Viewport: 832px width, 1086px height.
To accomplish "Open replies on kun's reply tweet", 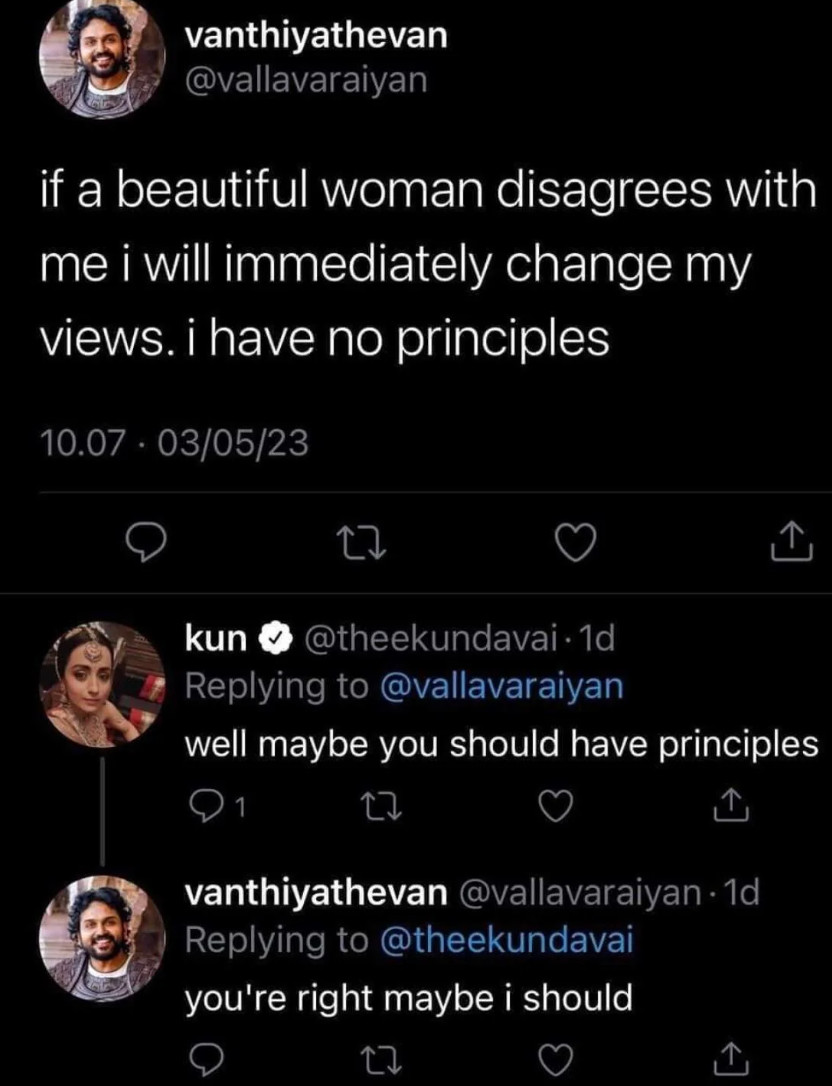I will pos(205,802).
